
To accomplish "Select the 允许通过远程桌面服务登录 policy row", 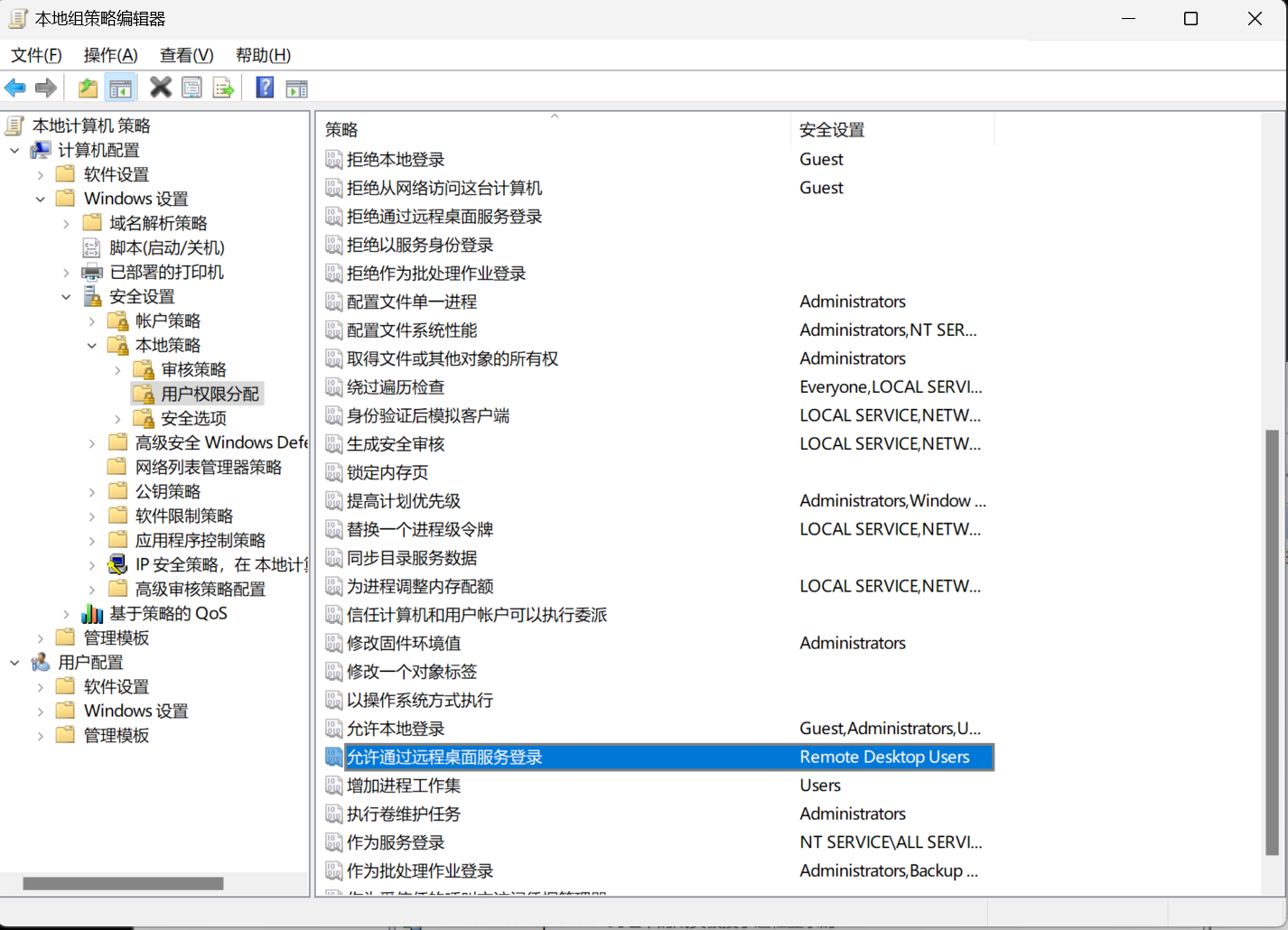I will pyautogui.click(x=658, y=757).
